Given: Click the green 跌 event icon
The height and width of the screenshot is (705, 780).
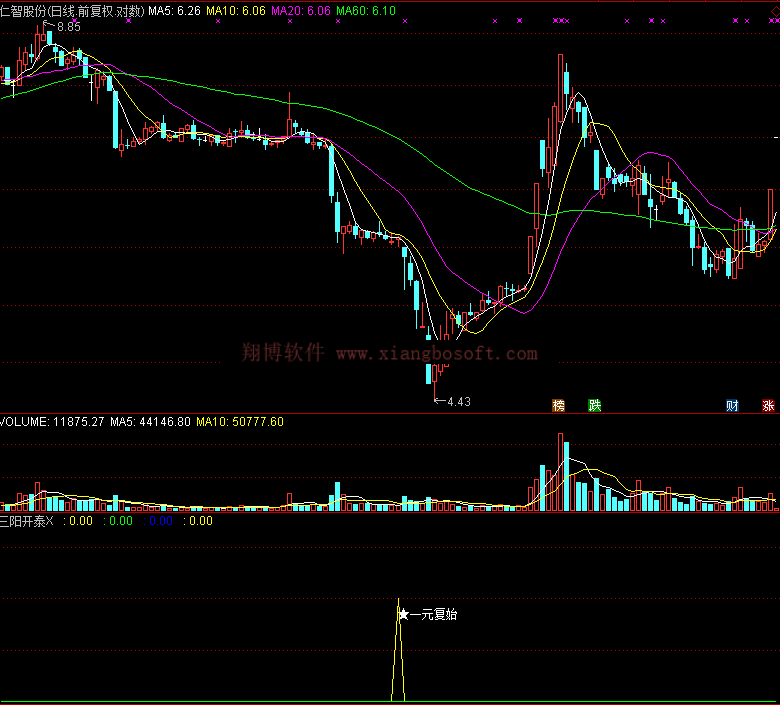Looking at the screenshot, I should pos(595,405).
